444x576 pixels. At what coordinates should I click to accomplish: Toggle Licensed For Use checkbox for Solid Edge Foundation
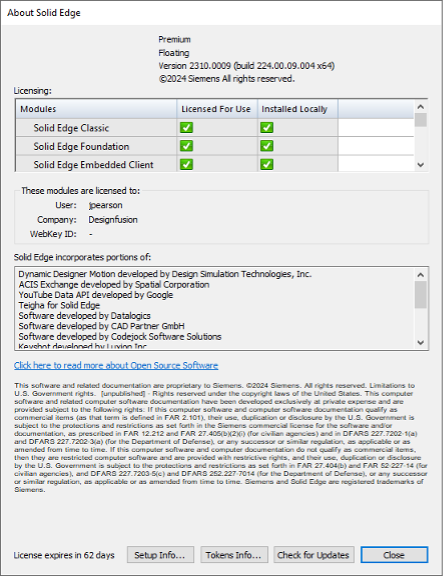(x=187, y=146)
